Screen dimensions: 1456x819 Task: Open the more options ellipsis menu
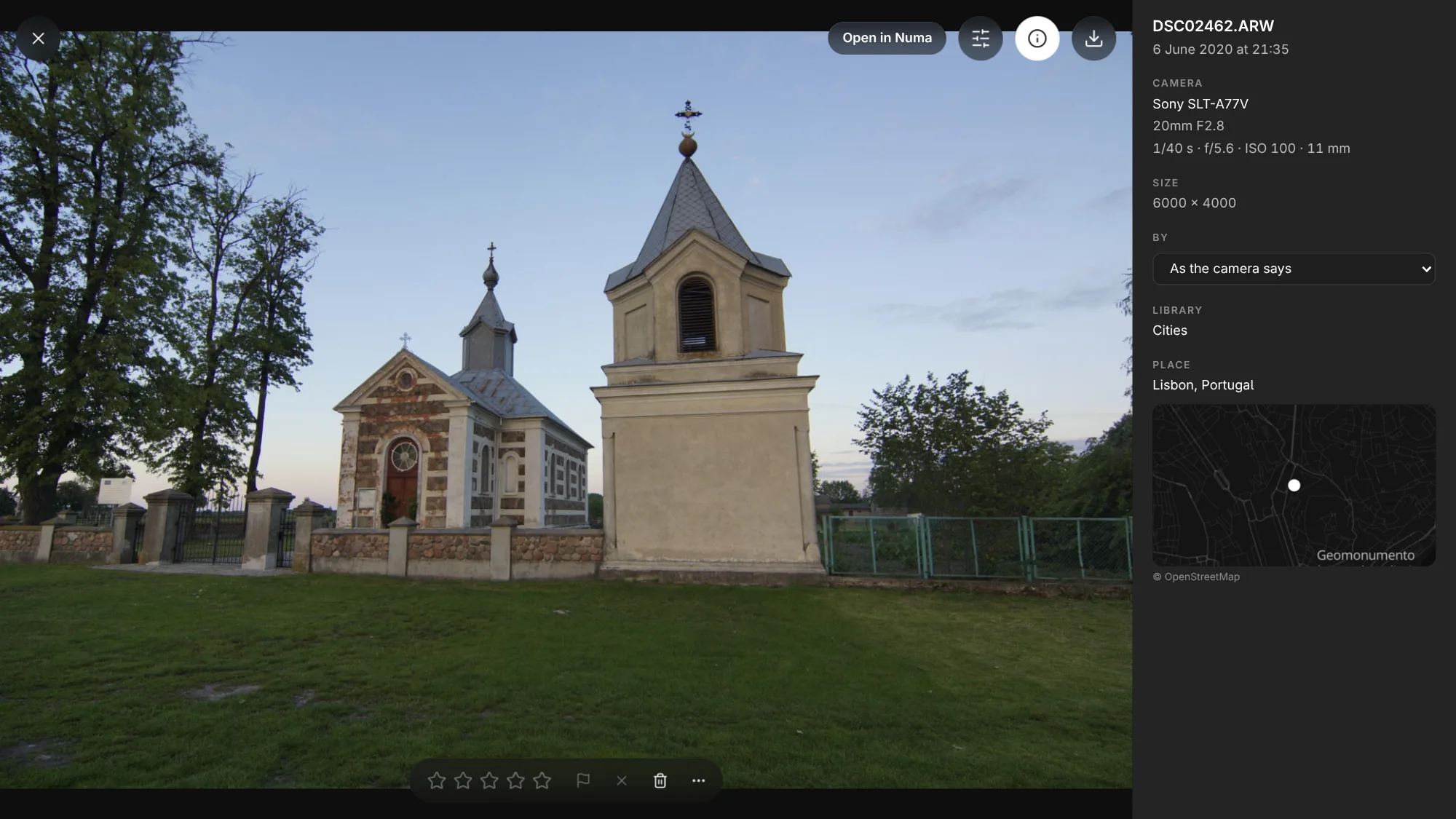[699, 780]
